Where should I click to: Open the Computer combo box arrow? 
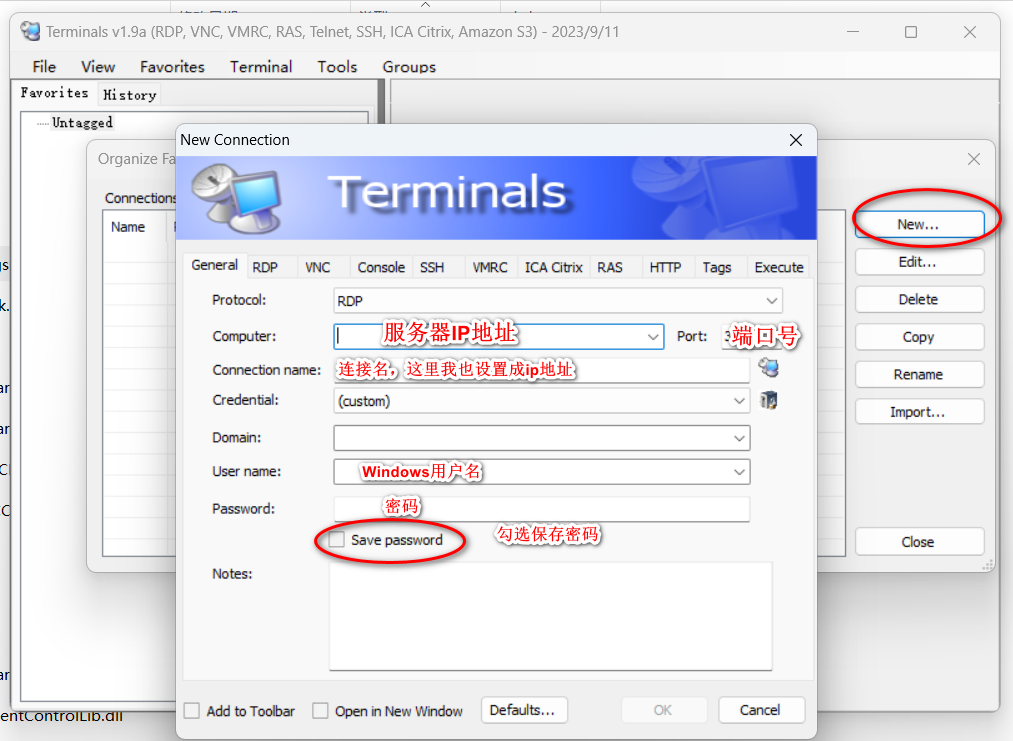click(x=653, y=337)
